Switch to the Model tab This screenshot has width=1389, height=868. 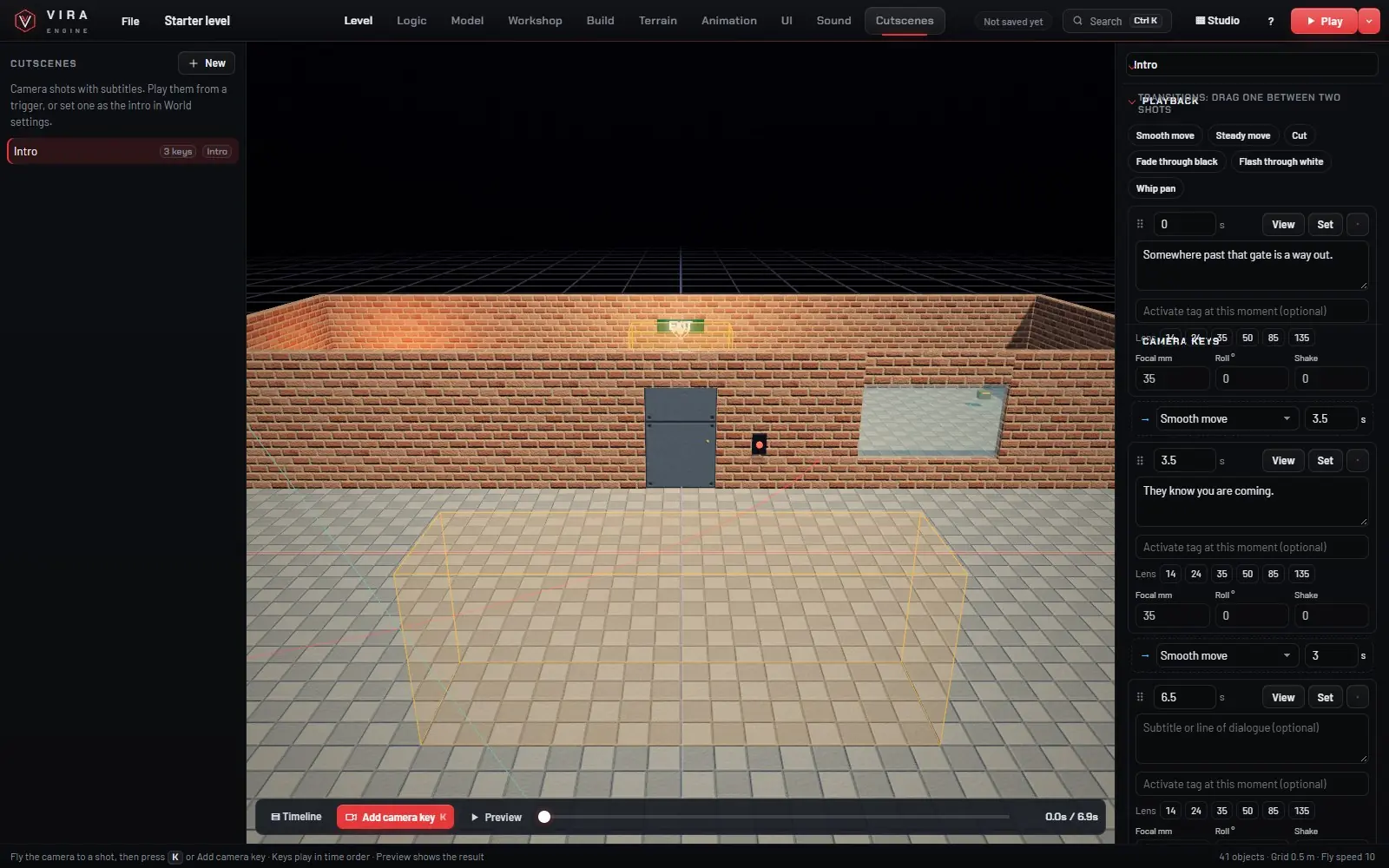coord(467,21)
